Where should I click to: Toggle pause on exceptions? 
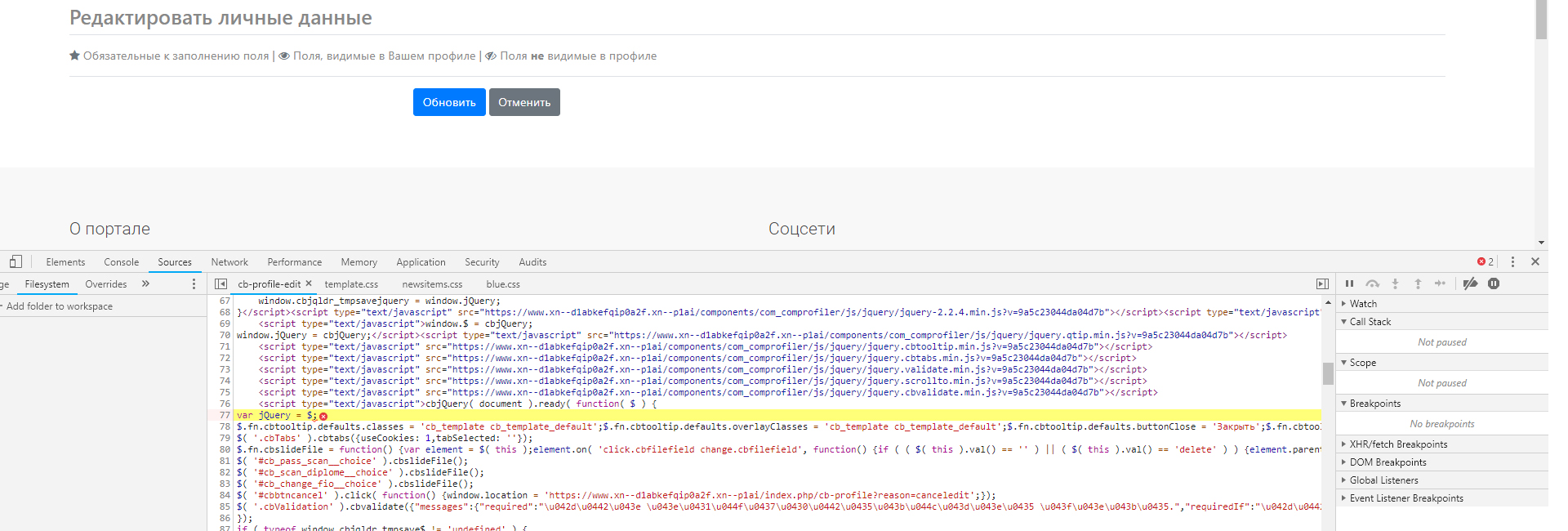pos(1494,283)
